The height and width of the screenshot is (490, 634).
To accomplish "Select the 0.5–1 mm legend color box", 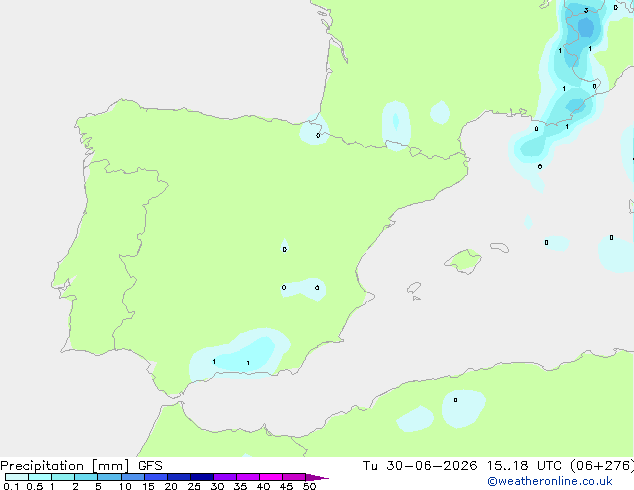I will [x=40, y=477].
